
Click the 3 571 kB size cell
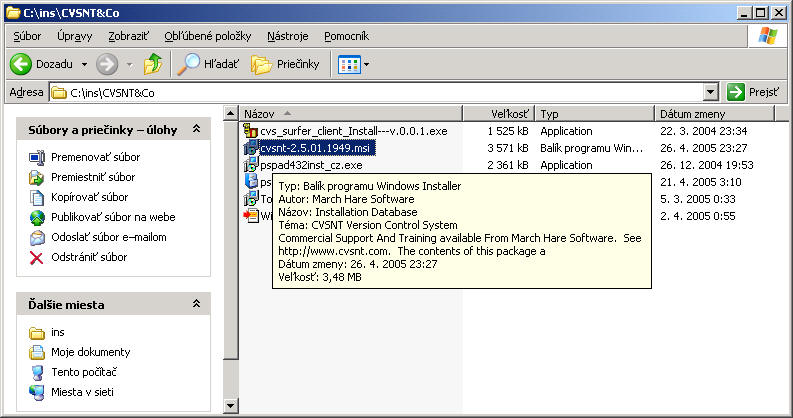click(x=508, y=148)
